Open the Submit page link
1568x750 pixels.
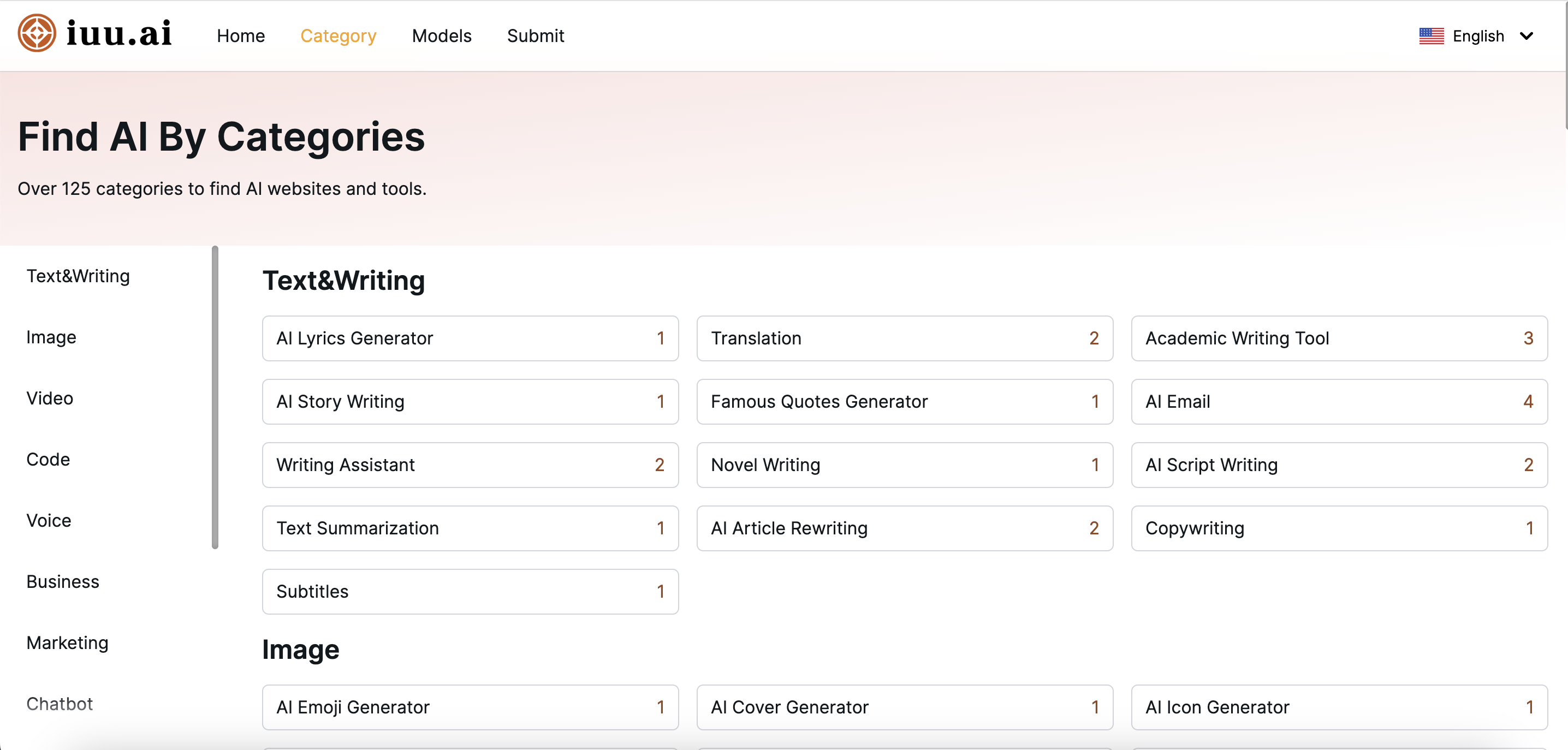535,36
